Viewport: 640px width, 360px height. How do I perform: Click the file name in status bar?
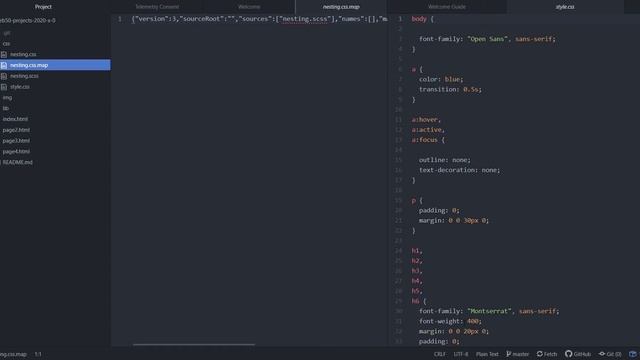[x=13, y=354]
